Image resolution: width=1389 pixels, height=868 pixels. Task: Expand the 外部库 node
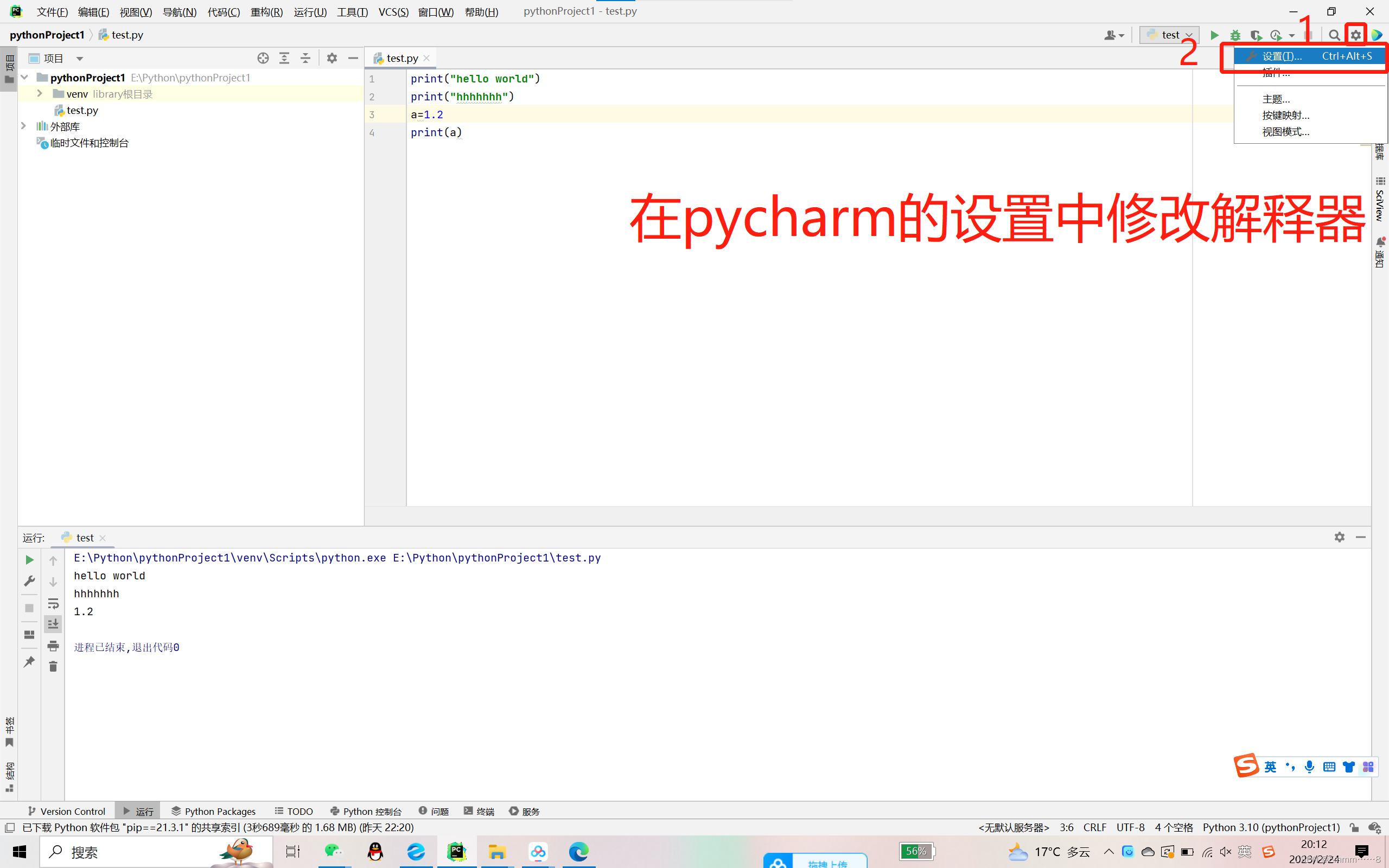coord(23,126)
